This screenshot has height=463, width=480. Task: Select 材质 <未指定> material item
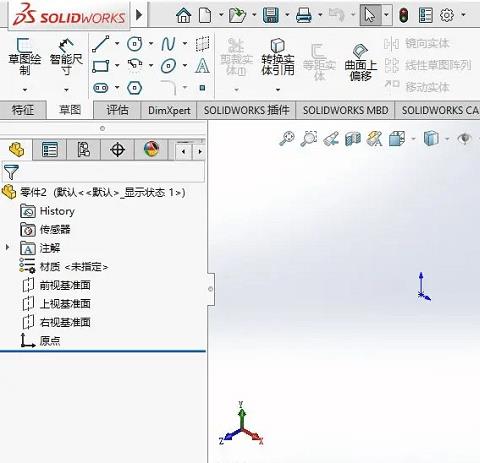pos(64,266)
